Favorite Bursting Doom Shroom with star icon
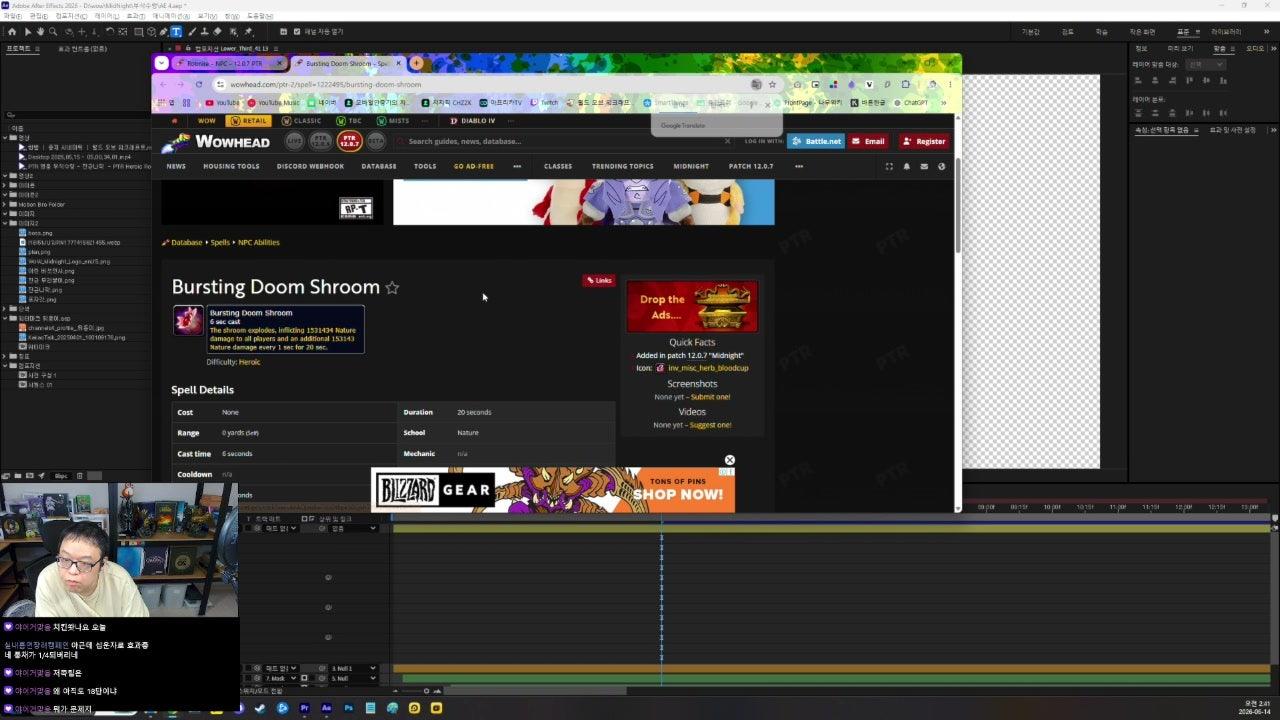The height and width of the screenshot is (720, 1280). (392, 288)
